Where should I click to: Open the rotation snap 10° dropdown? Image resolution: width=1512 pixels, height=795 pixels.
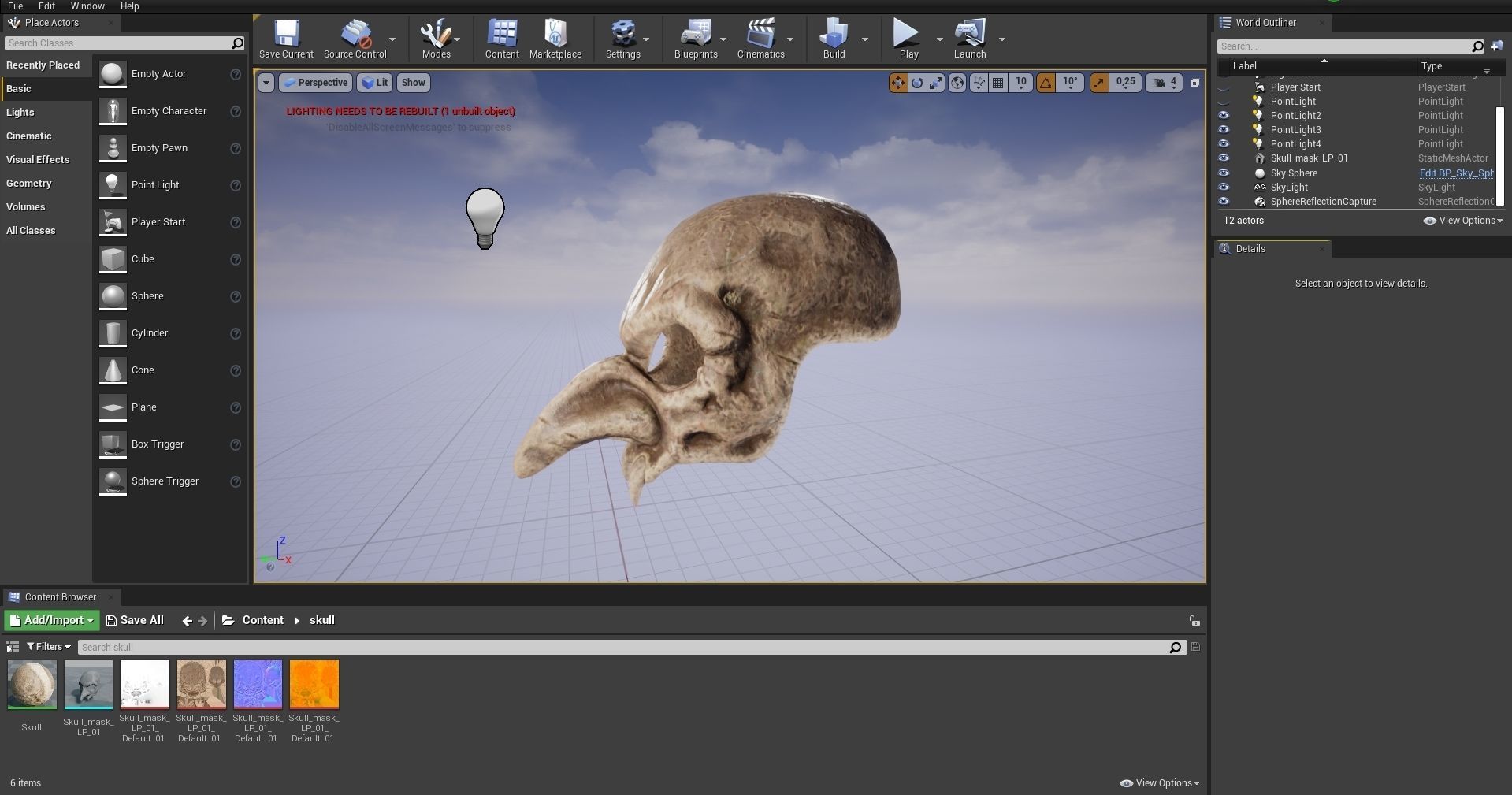1070,83
